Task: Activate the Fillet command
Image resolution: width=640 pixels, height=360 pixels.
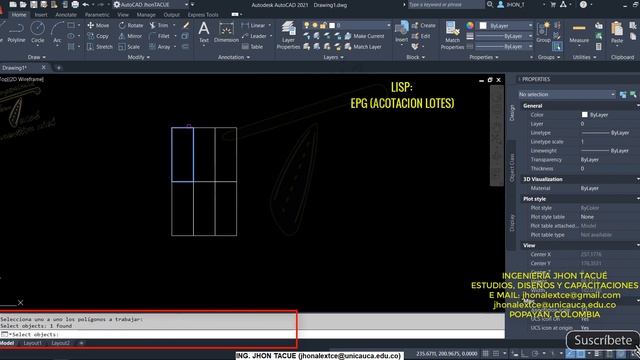Action: click(x=159, y=36)
